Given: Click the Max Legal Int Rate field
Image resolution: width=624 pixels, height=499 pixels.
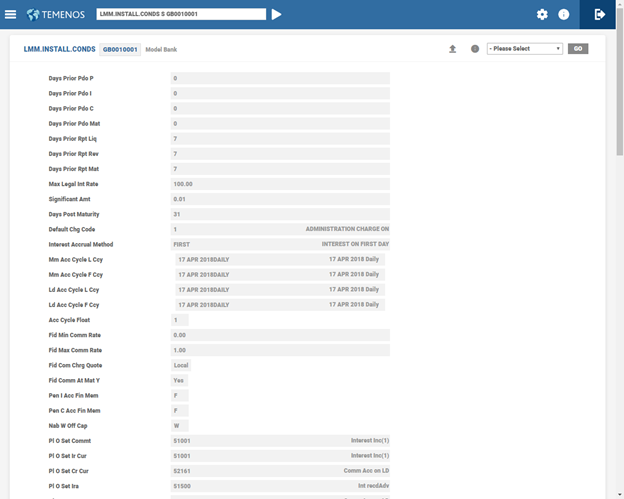Looking at the screenshot, I should click(280, 184).
